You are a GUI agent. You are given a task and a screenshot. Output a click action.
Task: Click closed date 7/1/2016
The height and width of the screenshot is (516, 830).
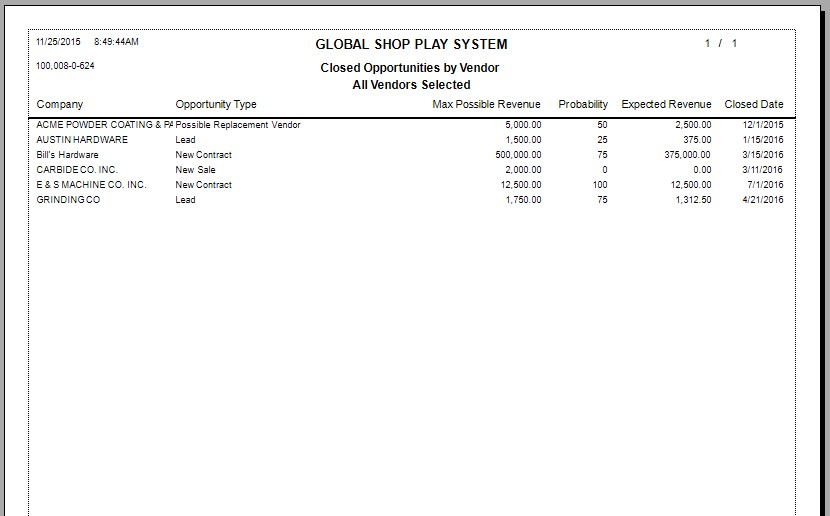tap(765, 185)
